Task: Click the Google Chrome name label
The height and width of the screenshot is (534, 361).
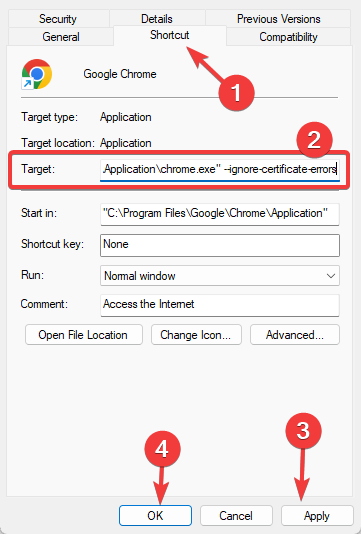Action: [x=120, y=74]
